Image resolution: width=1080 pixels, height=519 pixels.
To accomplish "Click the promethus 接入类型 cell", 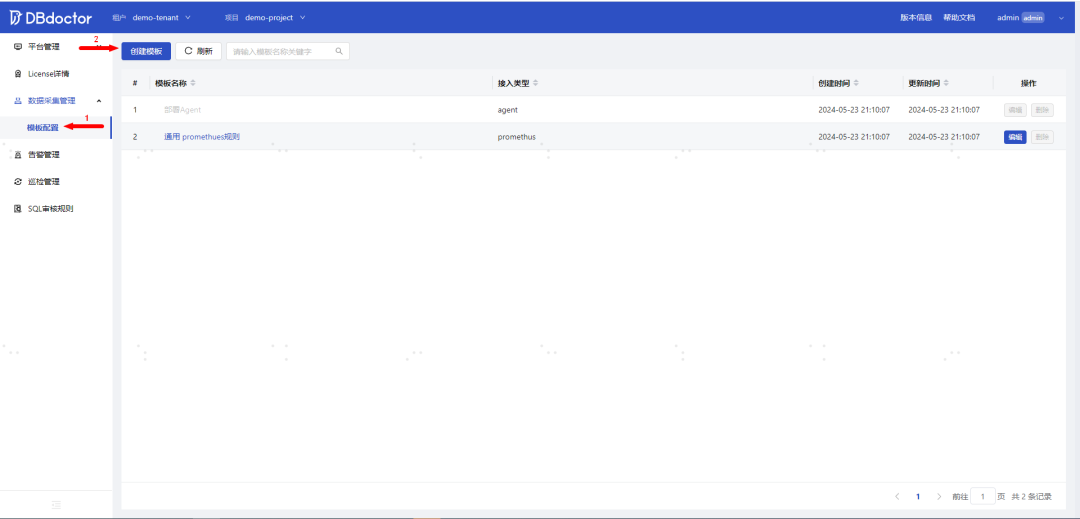I will coord(517,137).
